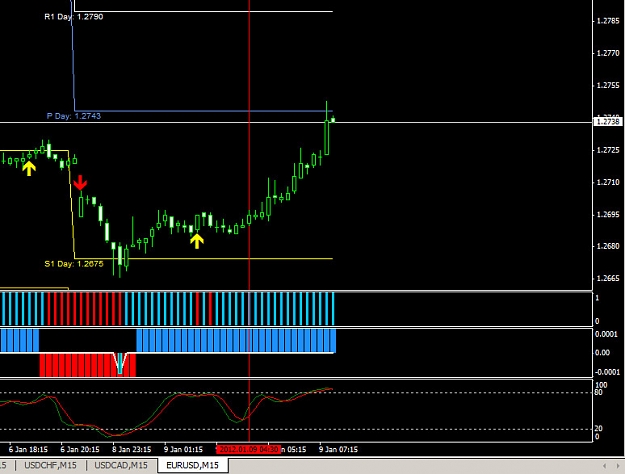Click the current price tag 1.2738
The image size is (625, 474).
point(607,122)
